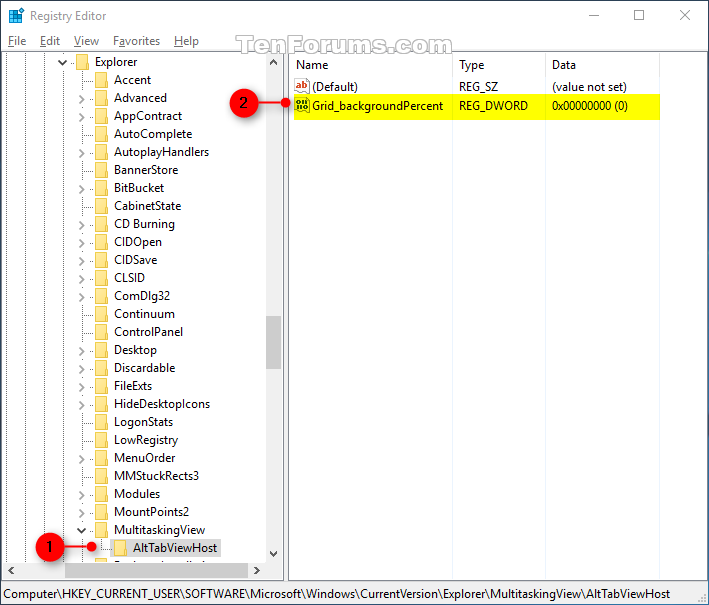Click the Continuum folder icon
709x605 pixels.
(102, 314)
